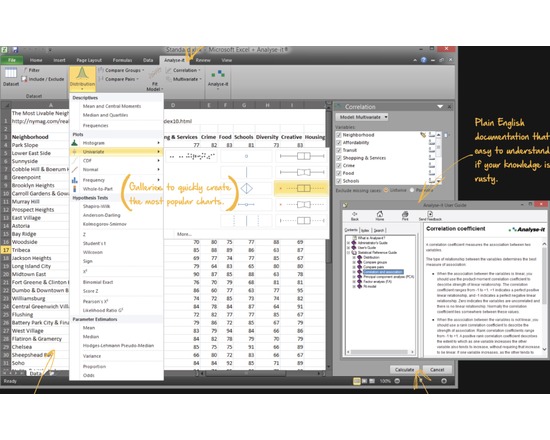Open the Model Multivariate dropdown
Image resolution: width=550 pixels, height=440 pixels.
tap(362, 117)
